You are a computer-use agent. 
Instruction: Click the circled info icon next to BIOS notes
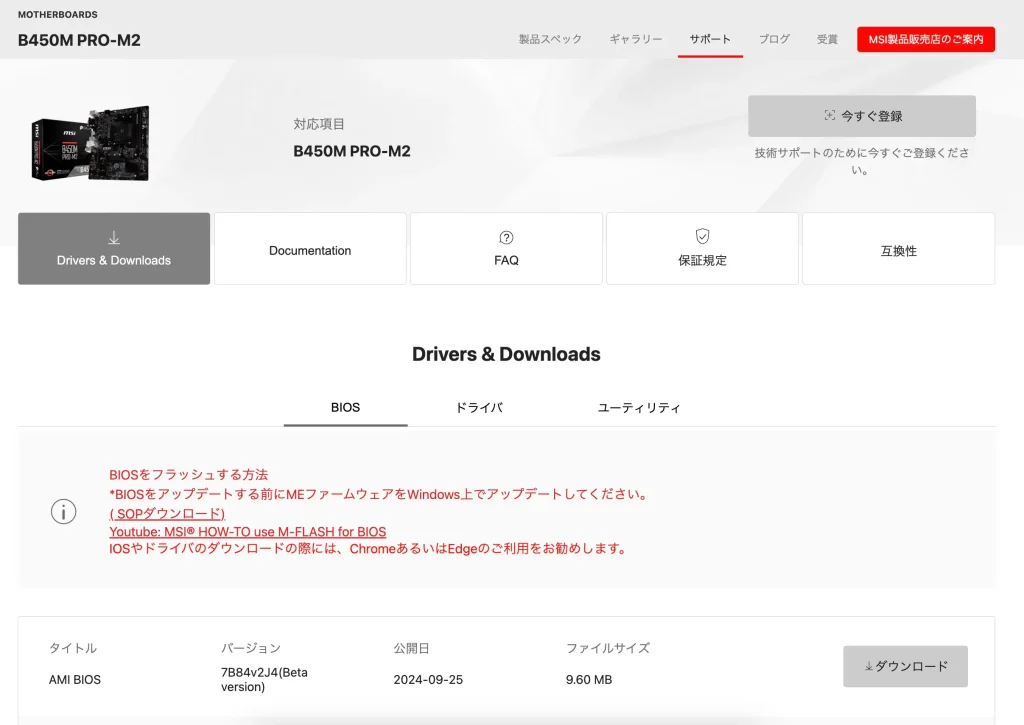[x=63, y=511]
